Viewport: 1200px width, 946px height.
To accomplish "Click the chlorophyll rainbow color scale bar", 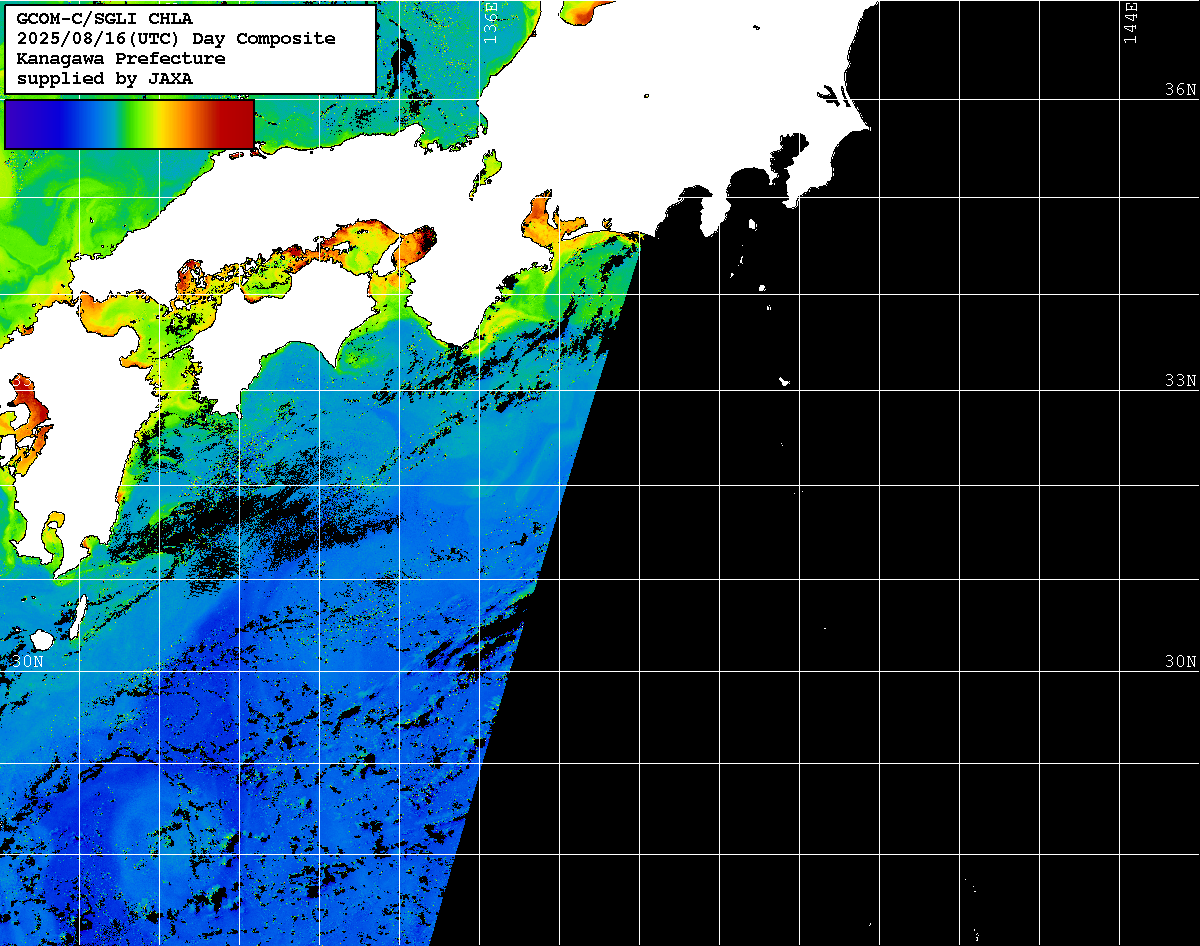I will (x=129, y=124).
